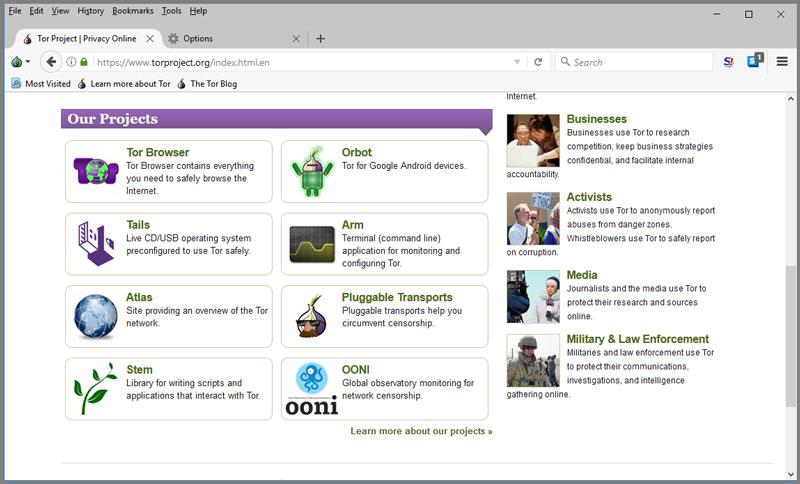The height and width of the screenshot is (484, 800).
Task: Close the Tor Project tab
Action: [150, 39]
